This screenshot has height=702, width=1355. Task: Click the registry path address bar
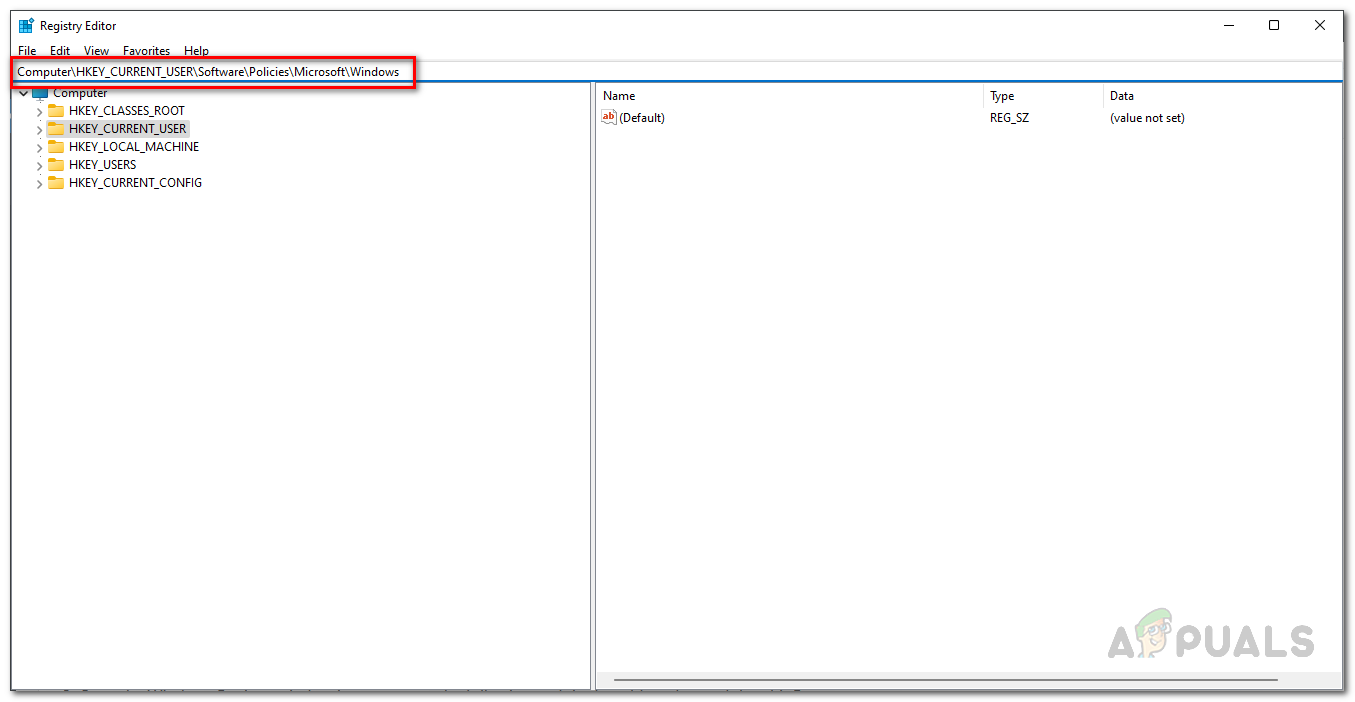click(x=677, y=72)
